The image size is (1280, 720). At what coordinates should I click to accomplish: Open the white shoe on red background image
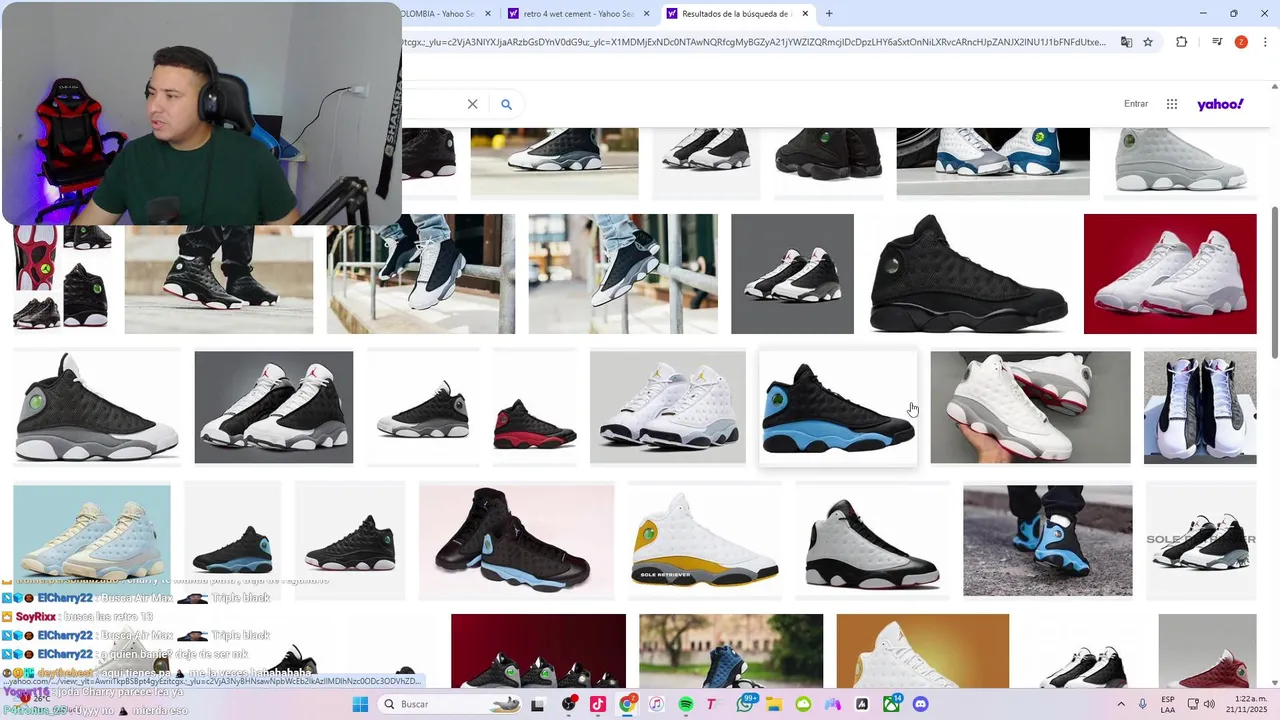click(x=1170, y=274)
